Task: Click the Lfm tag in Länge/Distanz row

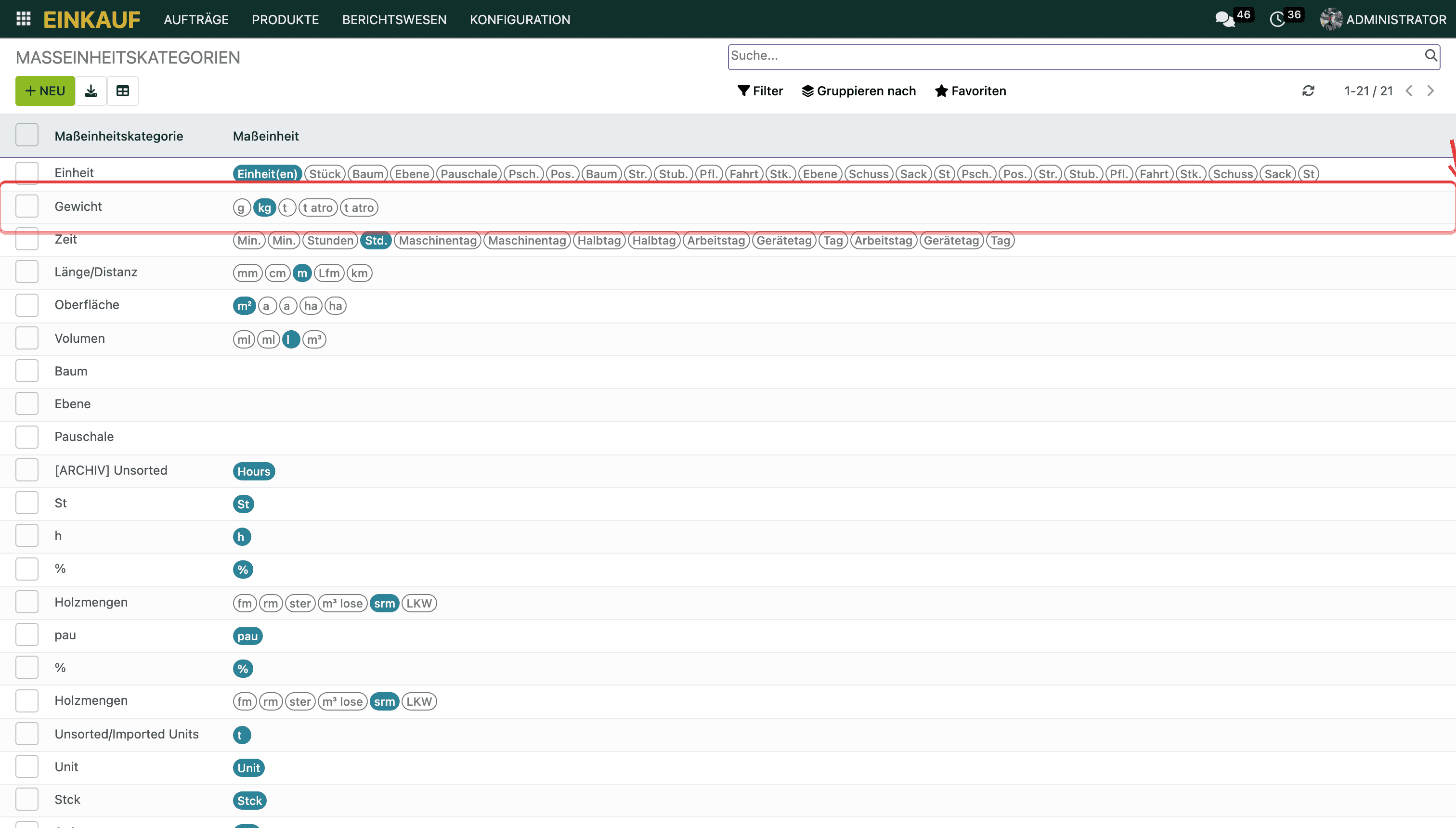Action: pyautogui.click(x=329, y=273)
